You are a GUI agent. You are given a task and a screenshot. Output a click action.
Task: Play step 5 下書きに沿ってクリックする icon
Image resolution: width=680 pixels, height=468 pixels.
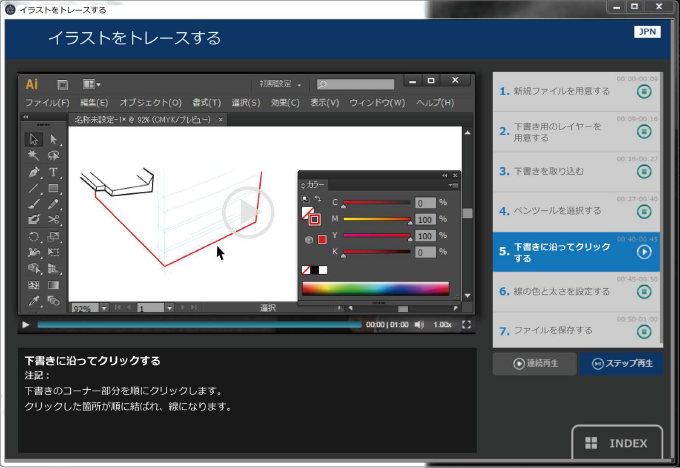[644, 252]
